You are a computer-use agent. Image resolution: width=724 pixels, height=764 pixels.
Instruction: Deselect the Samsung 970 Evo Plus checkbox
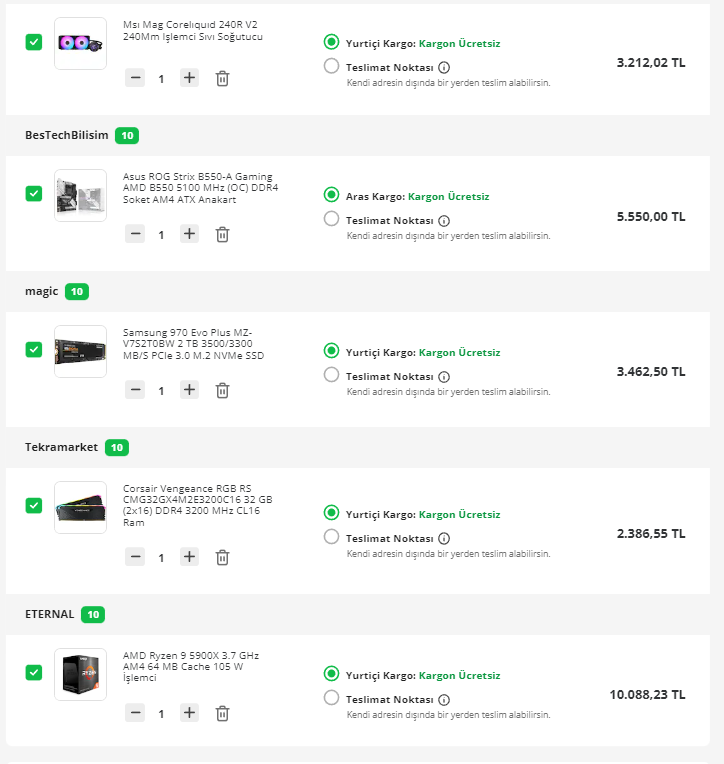34,349
